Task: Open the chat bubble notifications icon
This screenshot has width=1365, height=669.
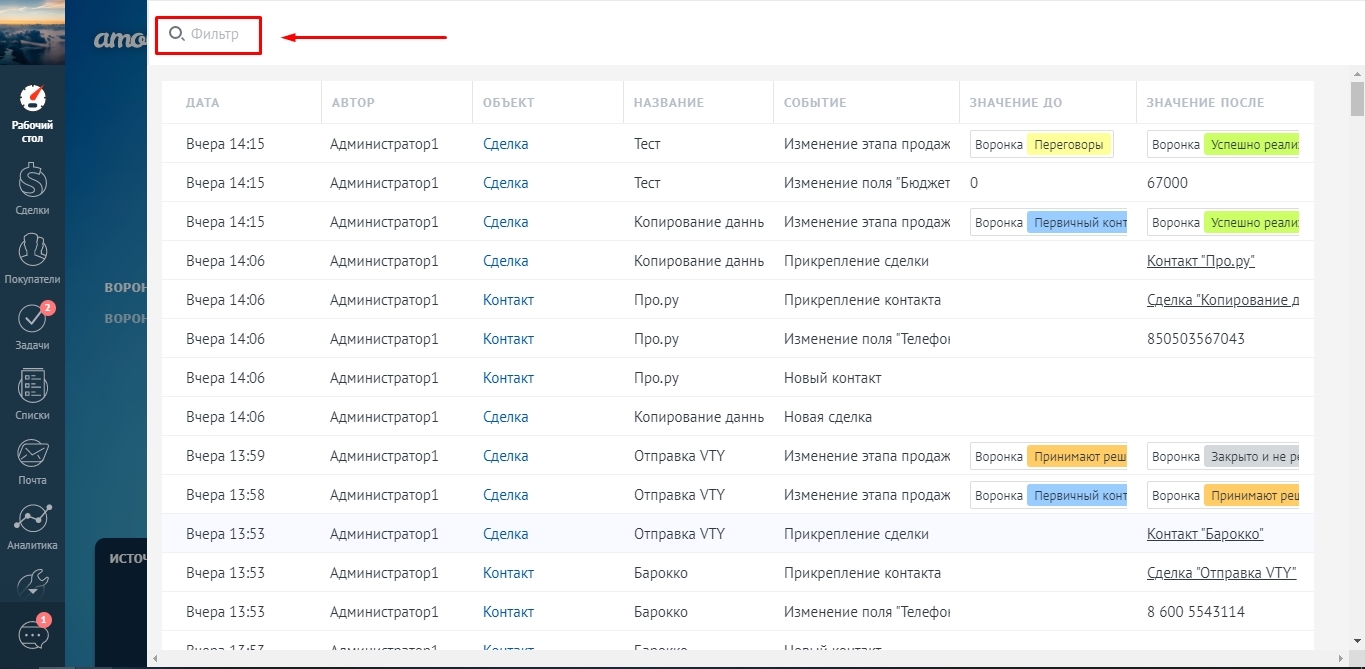Action: [x=33, y=634]
